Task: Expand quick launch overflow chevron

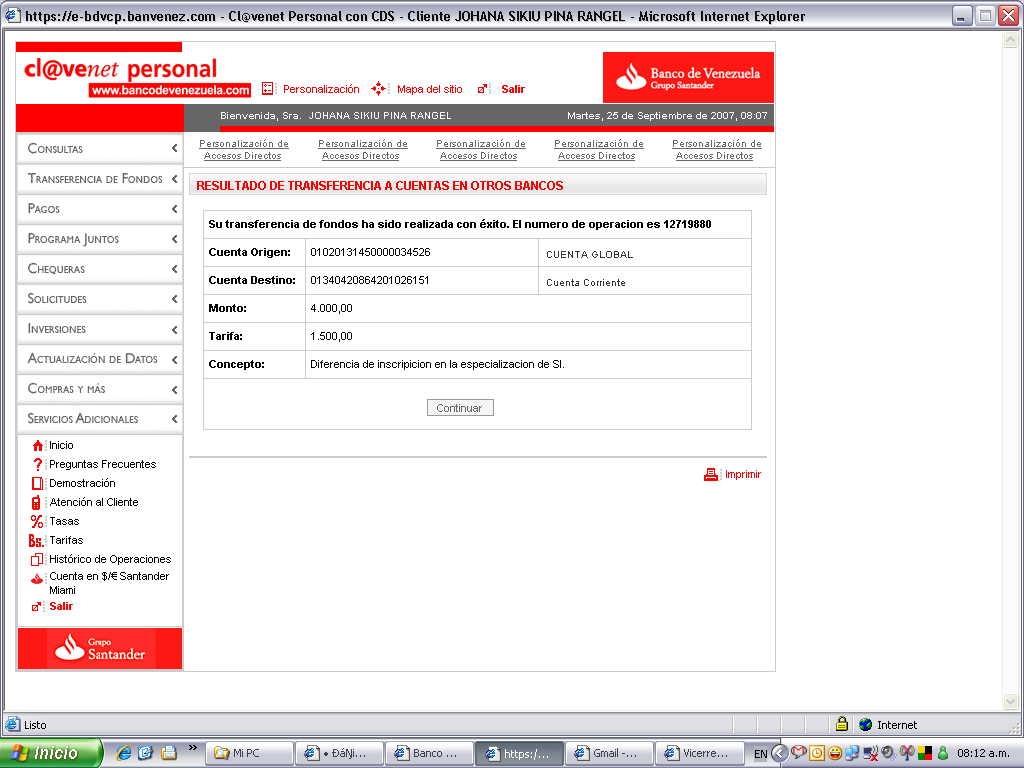Action: [193, 748]
